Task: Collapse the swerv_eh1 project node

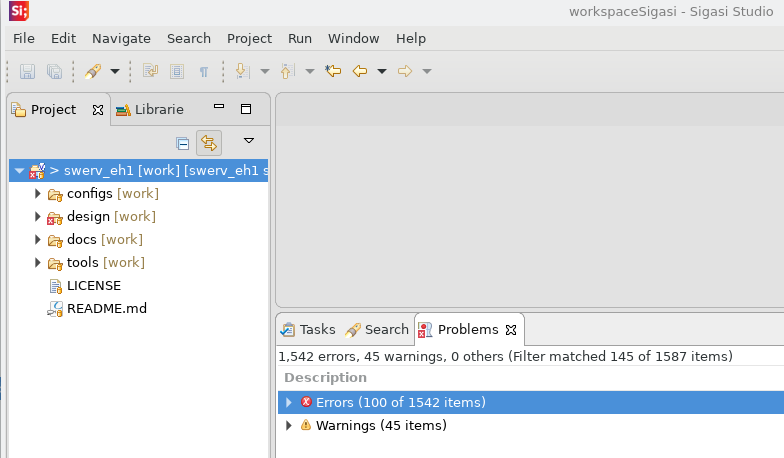Action: coord(19,170)
